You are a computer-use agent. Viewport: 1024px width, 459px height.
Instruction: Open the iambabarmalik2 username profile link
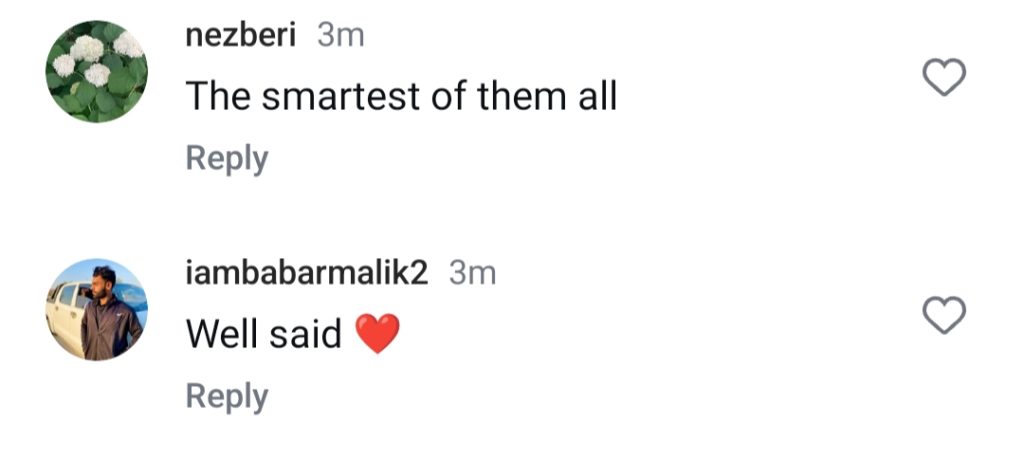(x=307, y=273)
